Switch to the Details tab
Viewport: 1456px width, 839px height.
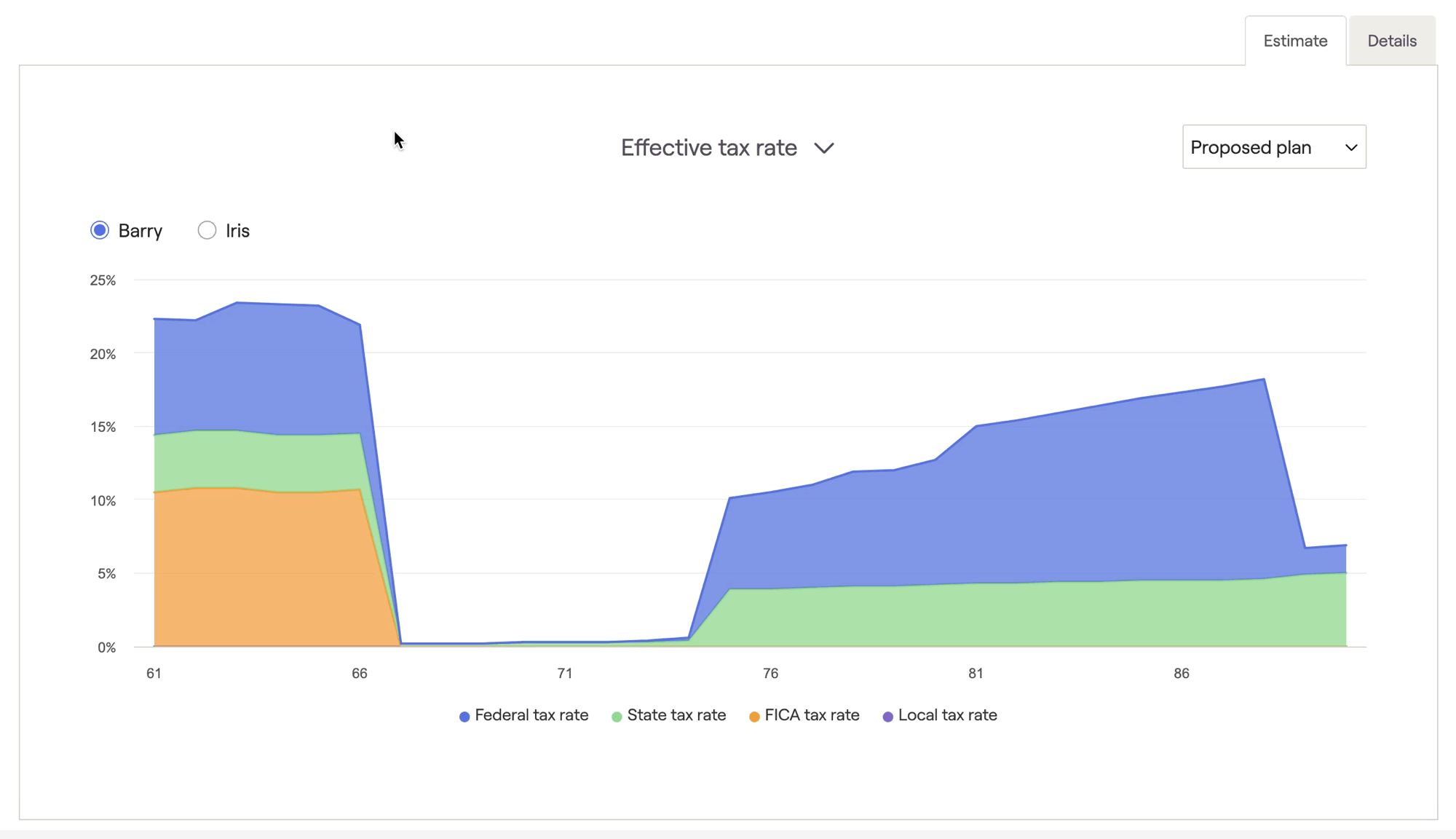pyautogui.click(x=1391, y=41)
